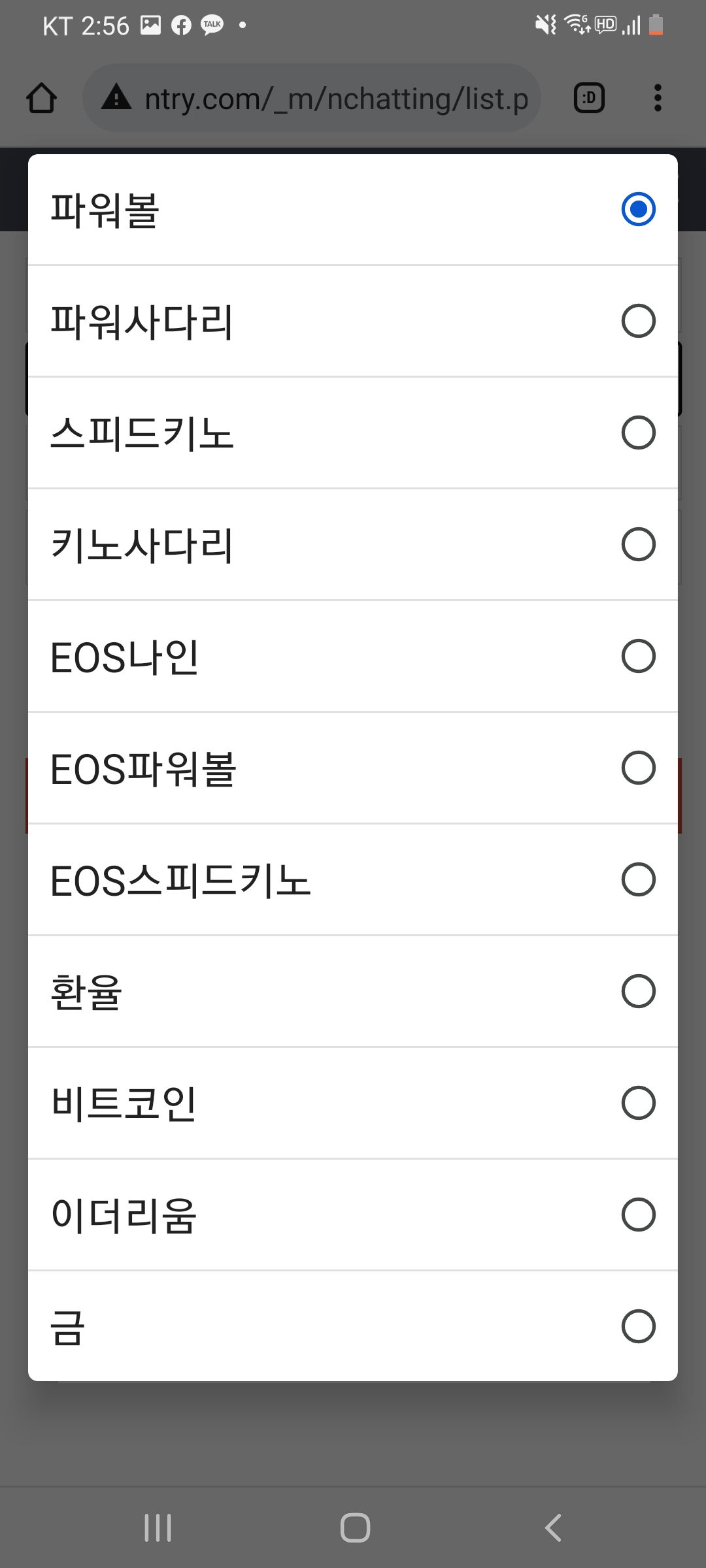This screenshot has width=706, height=1568.
Task: Pick EOS파워볼 from the list
Action: tap(353, 768)
